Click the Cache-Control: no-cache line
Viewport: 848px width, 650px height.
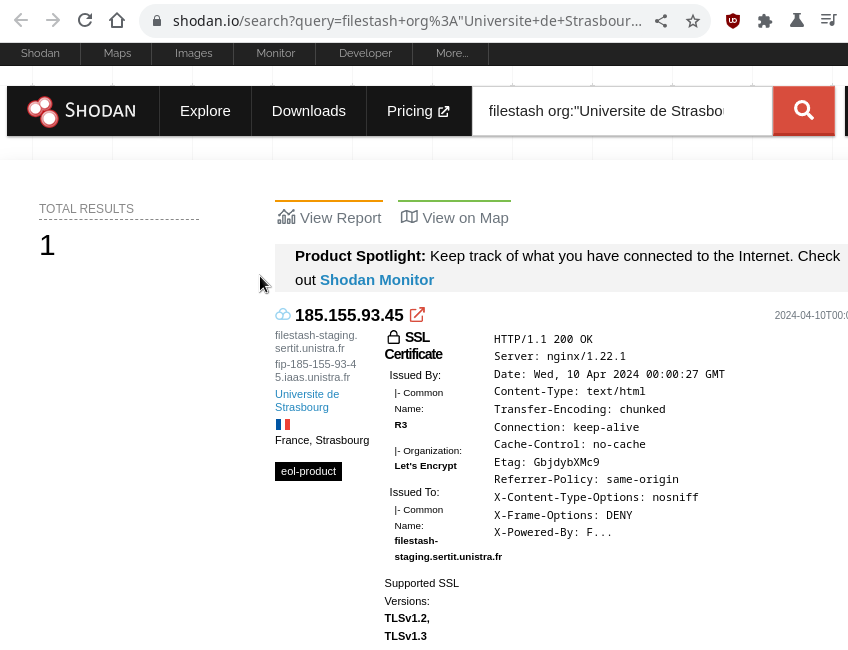(x=569, y=445)
